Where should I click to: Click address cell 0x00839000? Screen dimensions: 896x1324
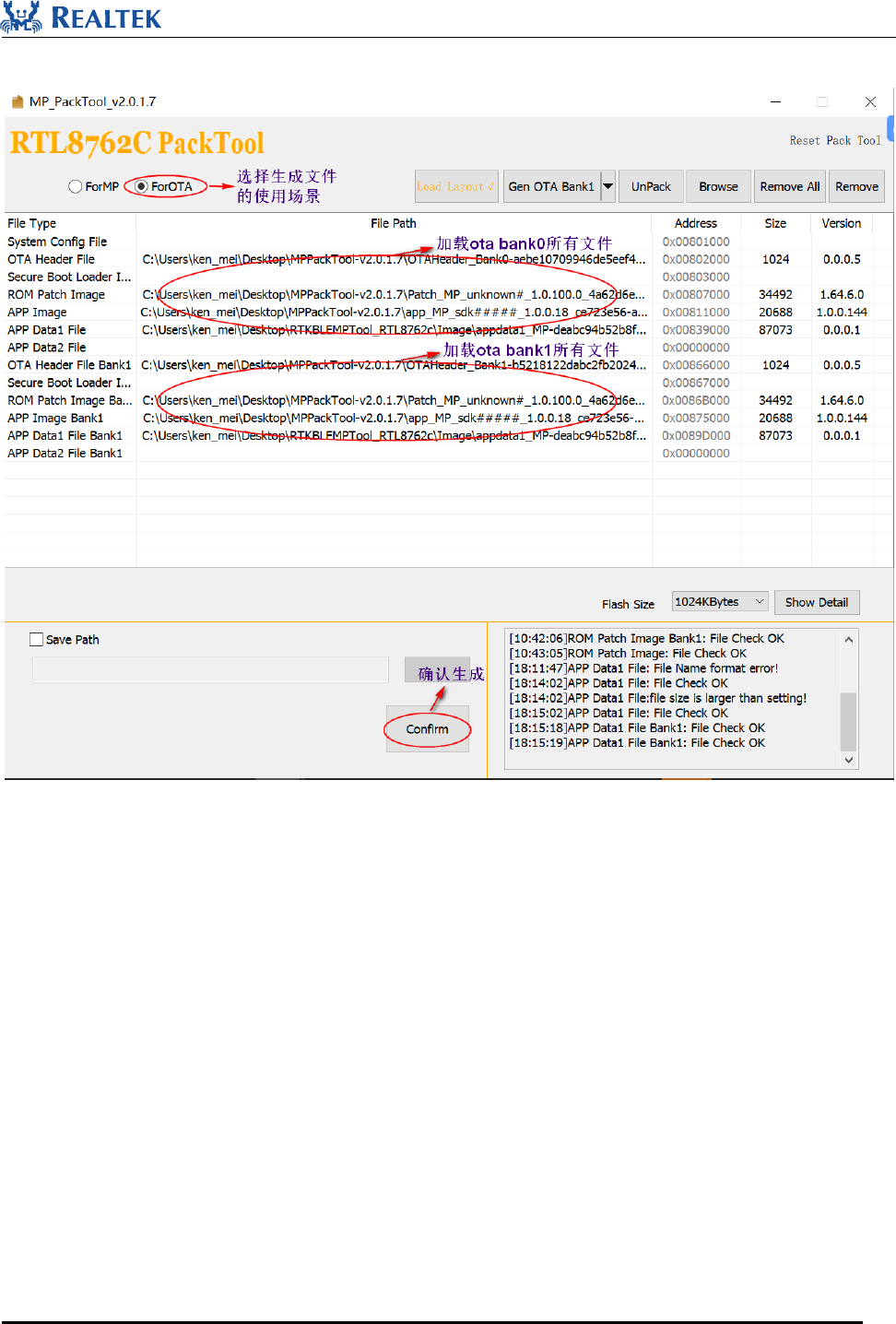(696, 329)
